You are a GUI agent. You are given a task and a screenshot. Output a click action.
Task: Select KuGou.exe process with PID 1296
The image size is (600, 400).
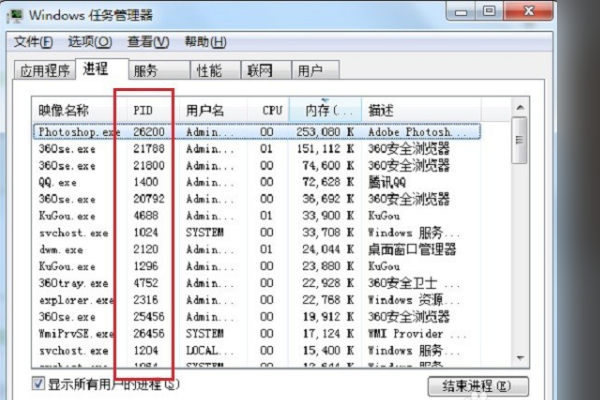point(256,266)
